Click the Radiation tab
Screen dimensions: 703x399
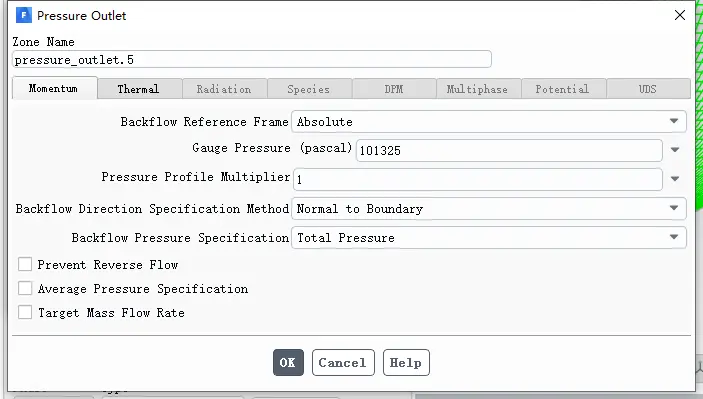pyautogui.click(x=225, y=89)
